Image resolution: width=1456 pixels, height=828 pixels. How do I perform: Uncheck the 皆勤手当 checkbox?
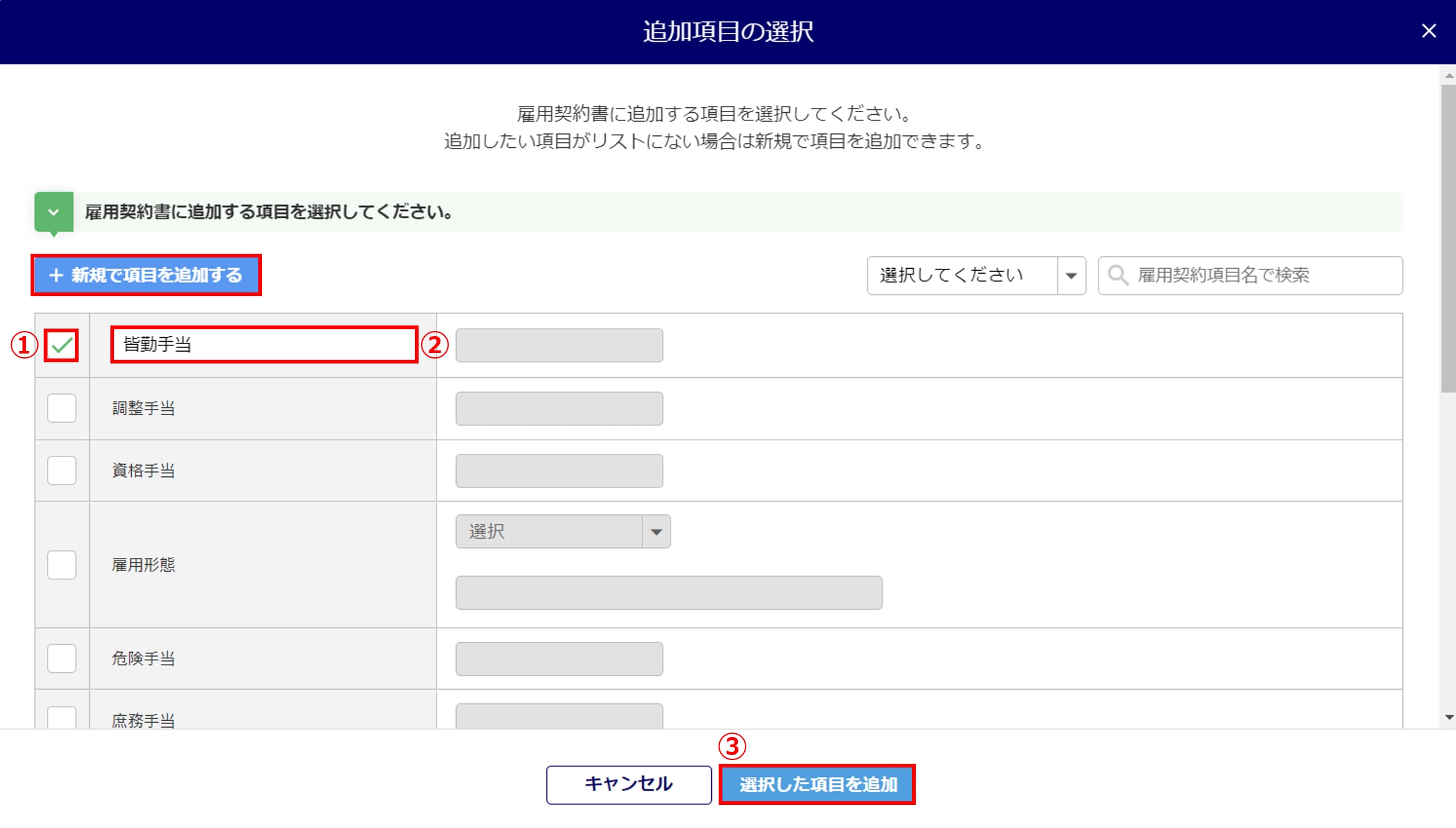(61, 345)
